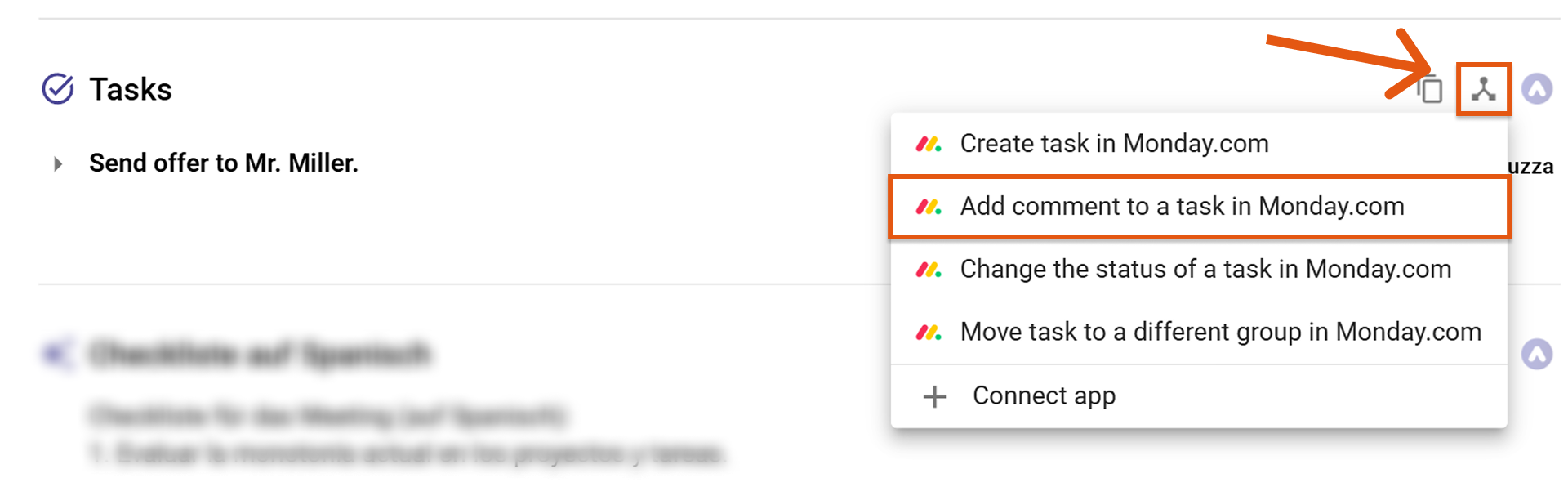Click the plus icon next to Connect app
The image size is (1568, 487).
click(x=934, y=396)
